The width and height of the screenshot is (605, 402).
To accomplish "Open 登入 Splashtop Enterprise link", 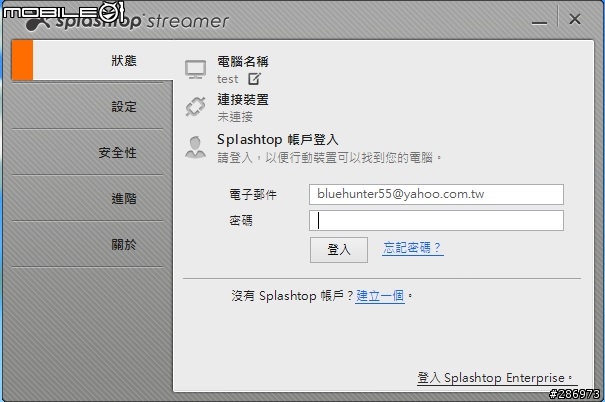I will [x=495, y=378].
